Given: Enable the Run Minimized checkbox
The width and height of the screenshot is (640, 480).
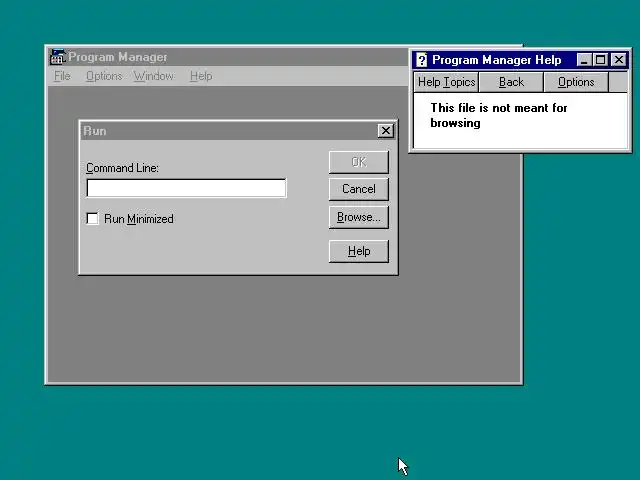Looking at the screenshot, I should (93, 219).
